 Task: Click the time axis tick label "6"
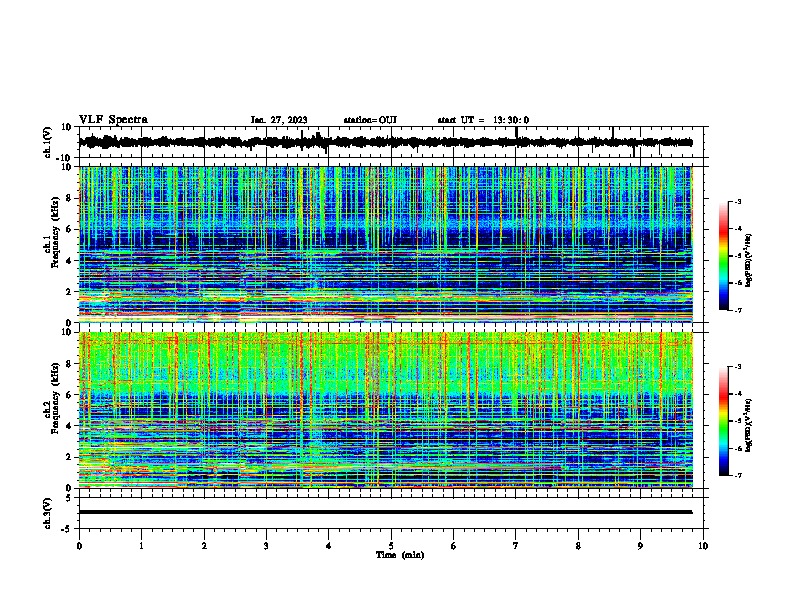click(454, 546)
